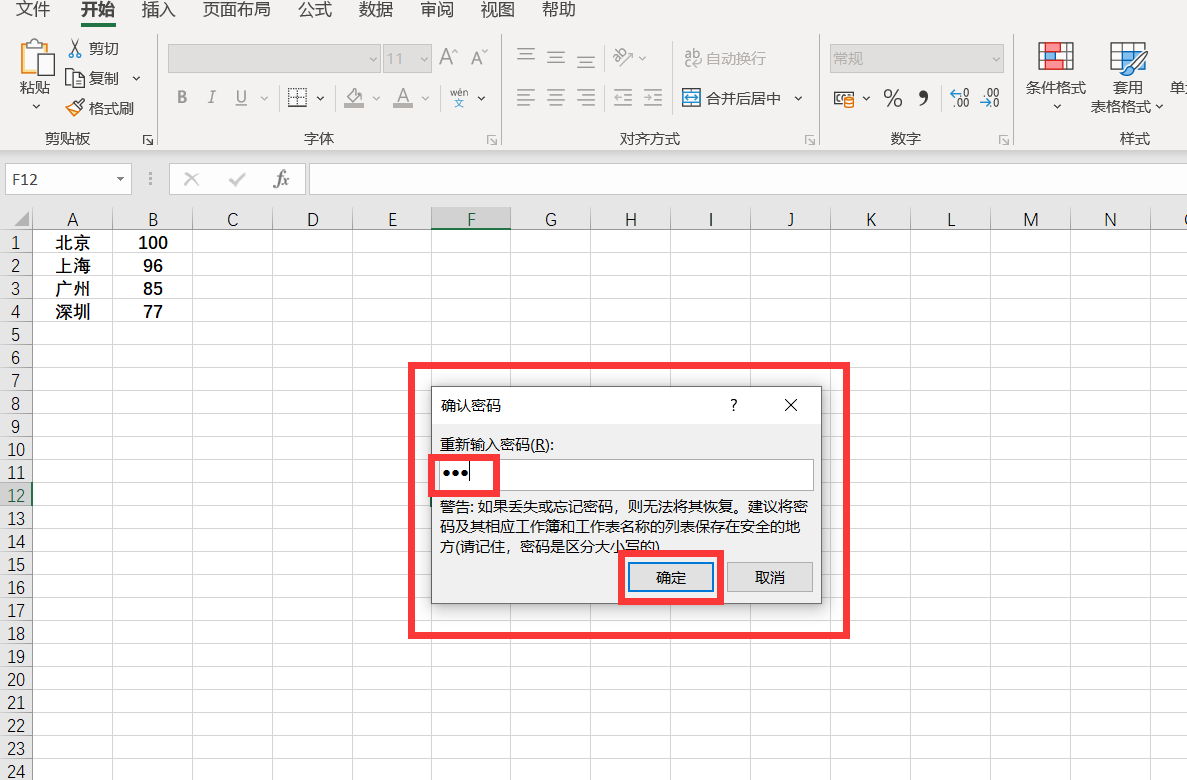Viewport: 1187px width, 780px height.
Task: Click the cell Borders icon
Action: (297, 98)
